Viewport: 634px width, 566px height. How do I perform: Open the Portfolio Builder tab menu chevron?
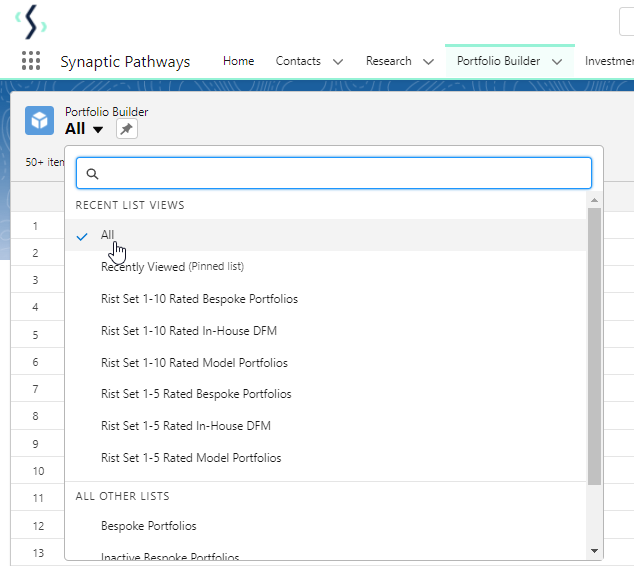tap(557, 62)
